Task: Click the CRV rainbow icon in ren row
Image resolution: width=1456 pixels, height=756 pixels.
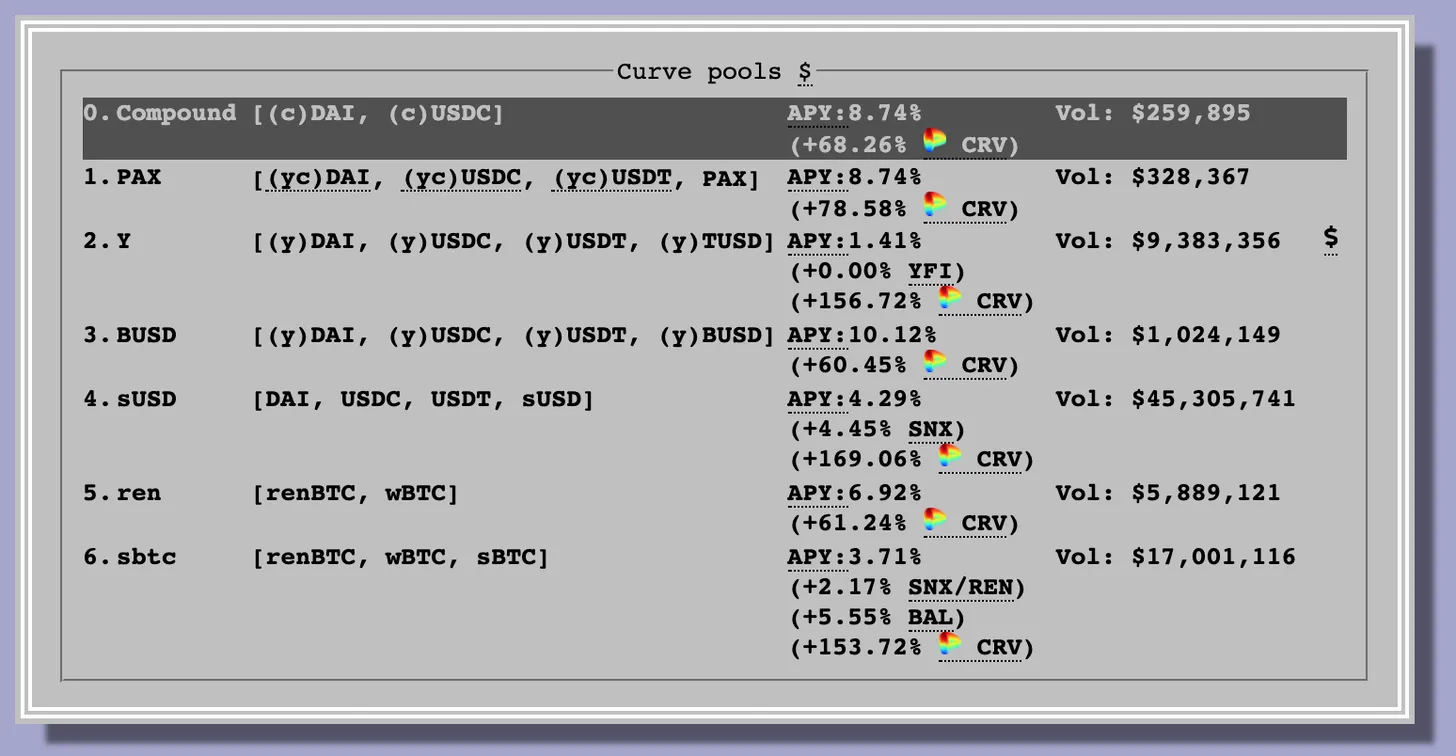Action: coord(935,521)
